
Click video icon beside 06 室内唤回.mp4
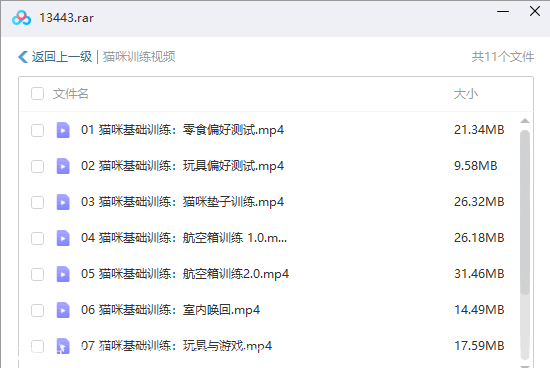[63, 310]
